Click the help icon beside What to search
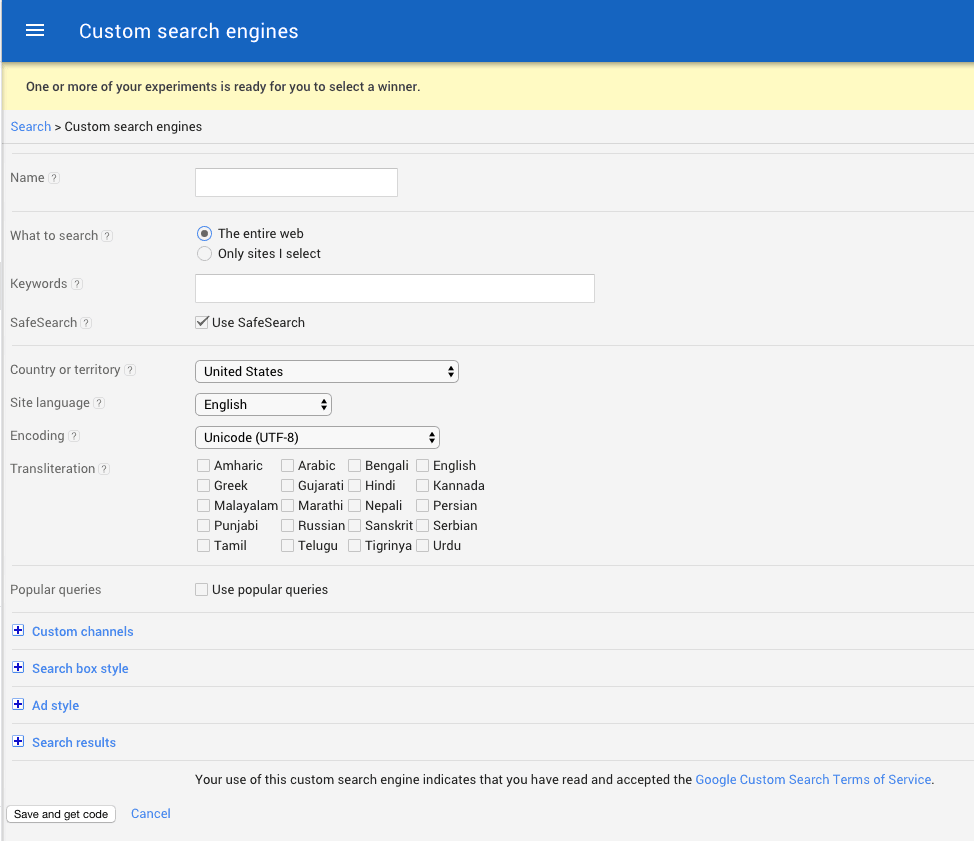Image resolution: width=974 pixels, height=841 pixels. click(x=107, y=236)
